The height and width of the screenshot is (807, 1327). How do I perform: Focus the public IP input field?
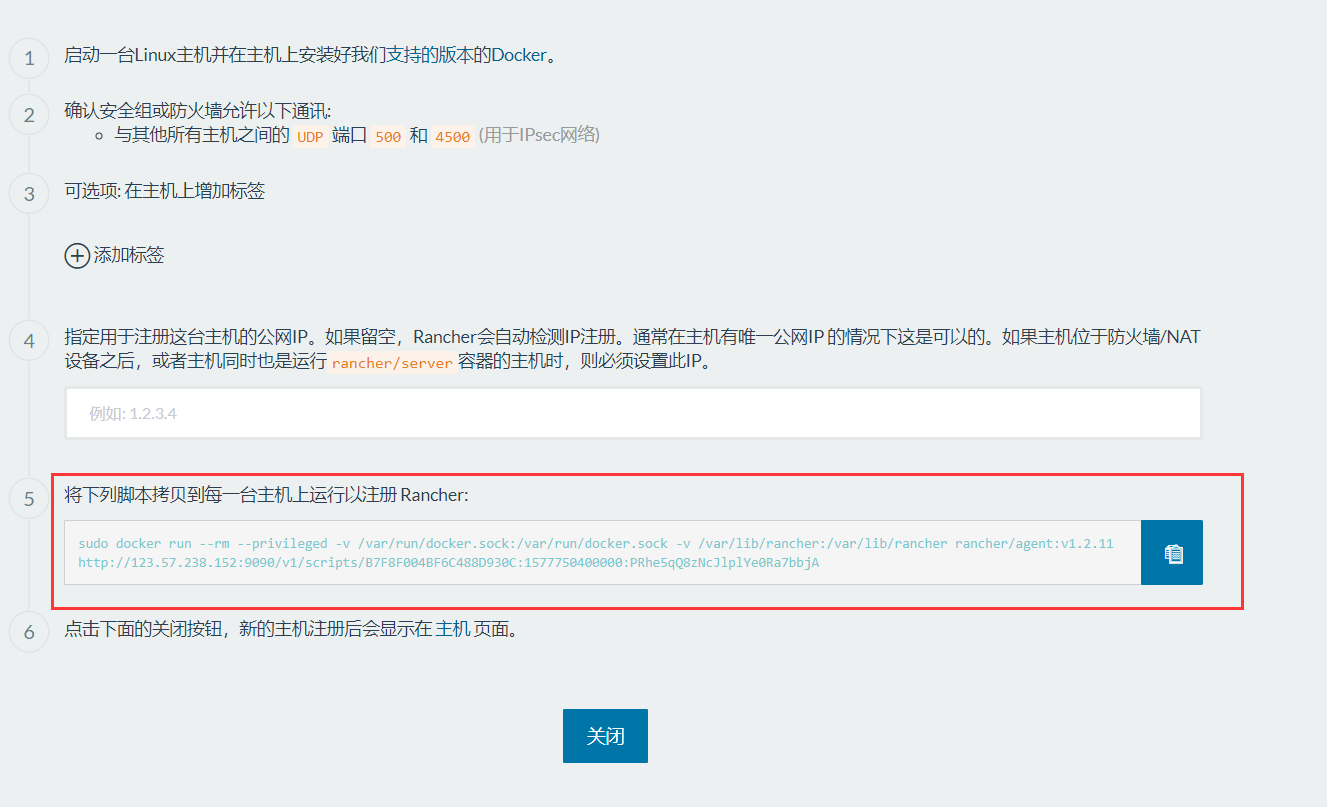(x=633, y=413)
